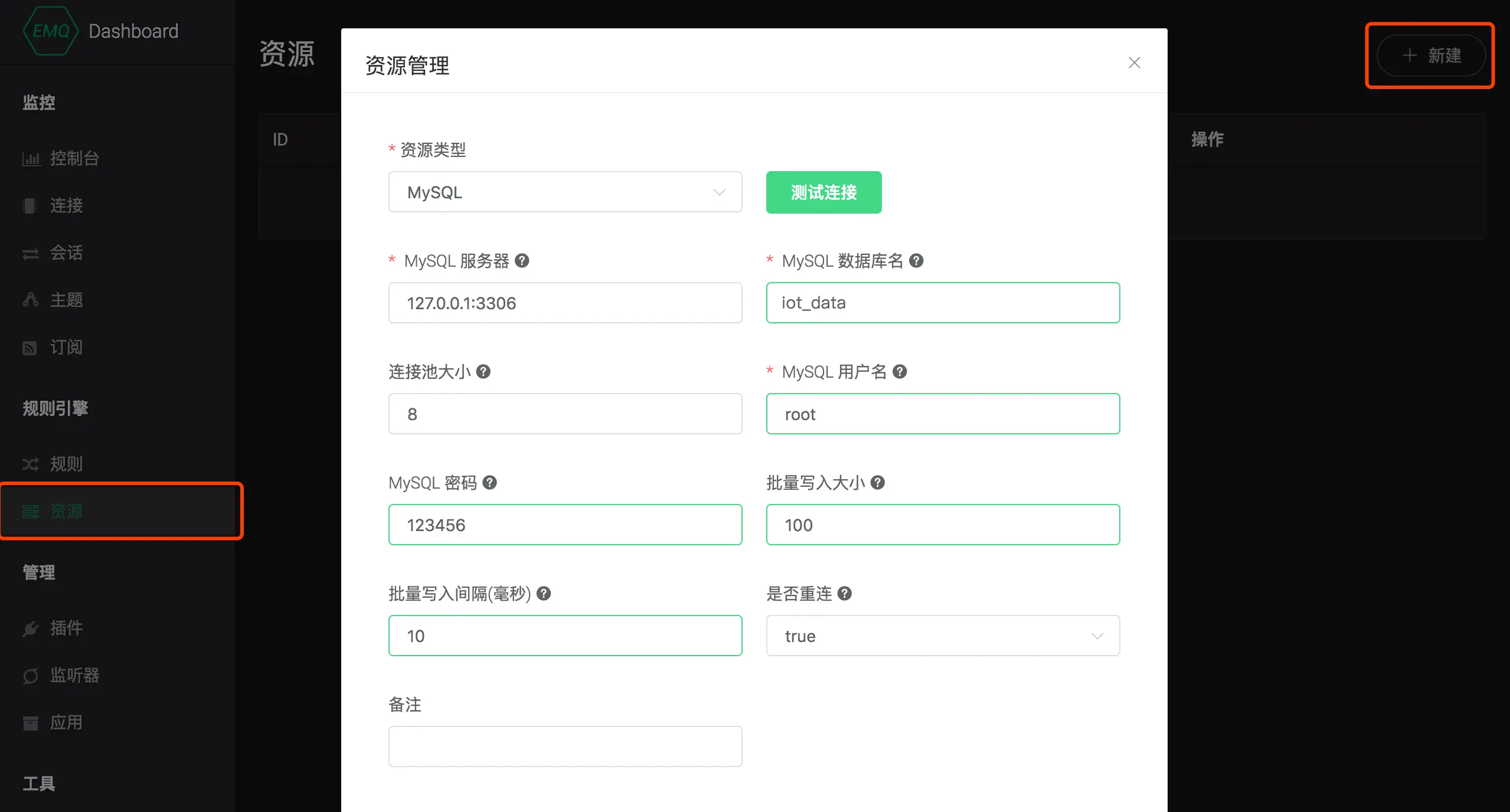
Task: Click help icon beside 是否重连
Action: point(845,593)
